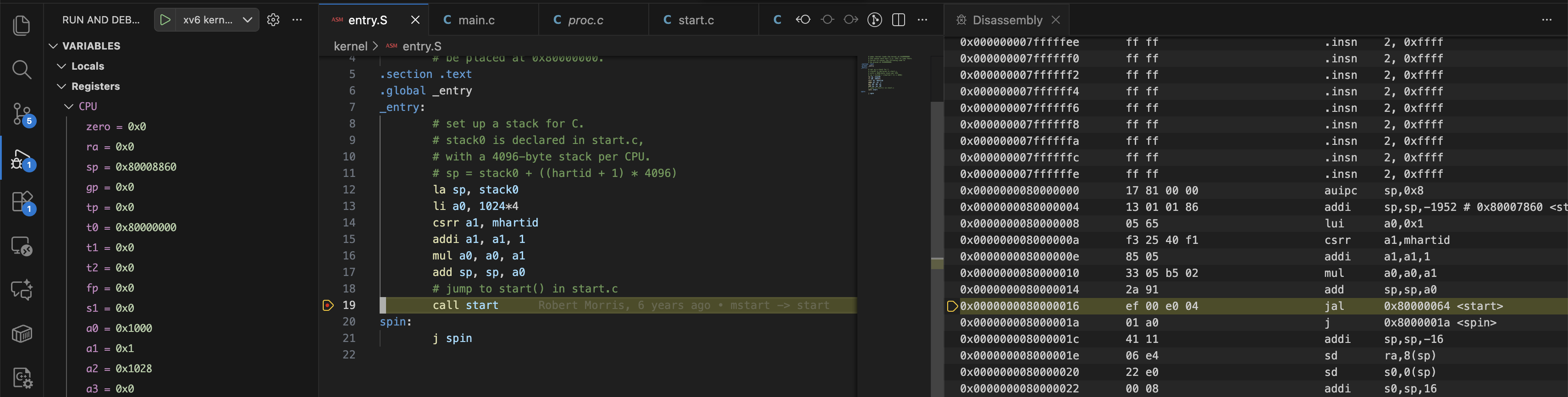Collapse the VARIABLES section
1568x397 pixels.
pos(54,46)
